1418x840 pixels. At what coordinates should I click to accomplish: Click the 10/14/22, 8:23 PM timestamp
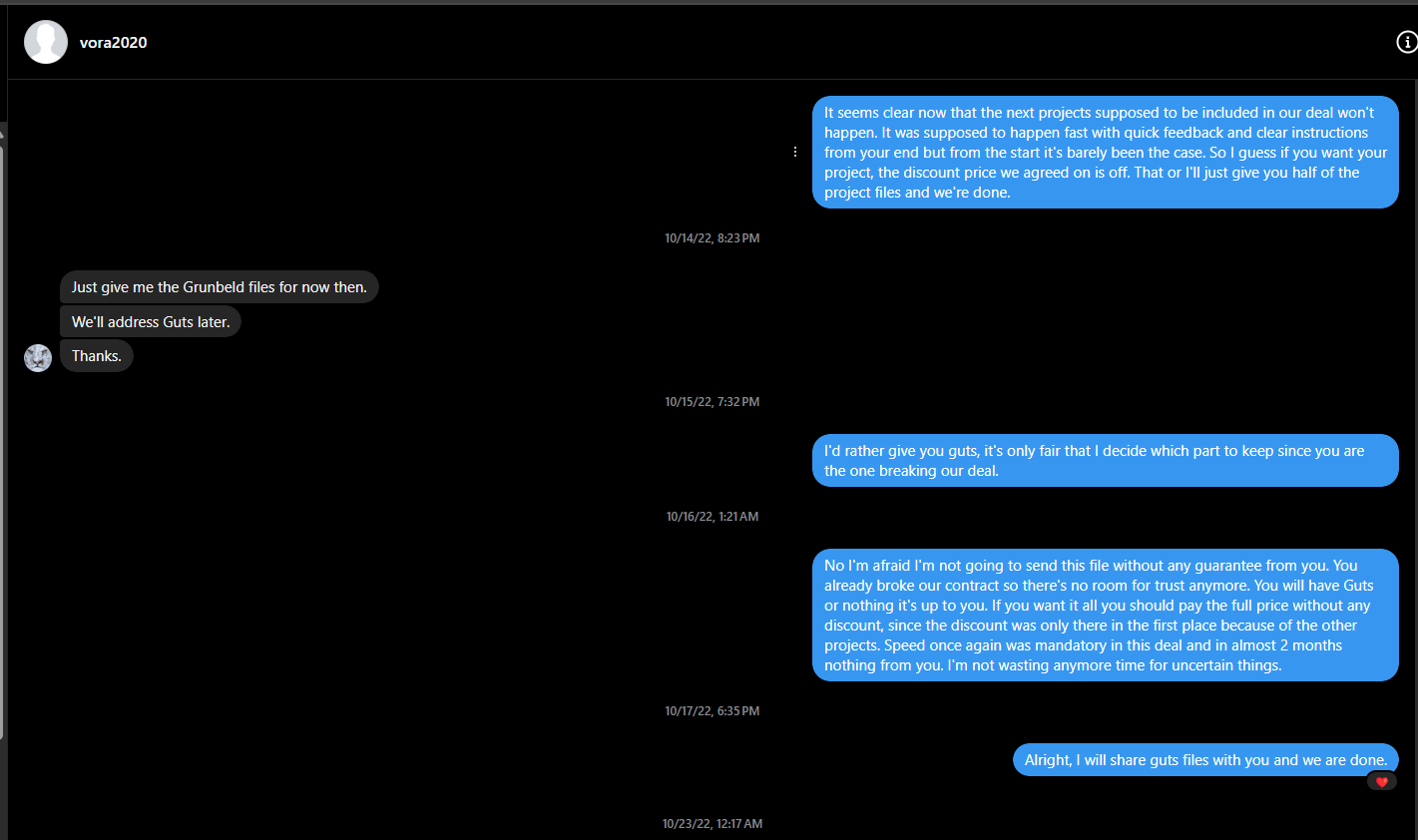tap(712, 238)
